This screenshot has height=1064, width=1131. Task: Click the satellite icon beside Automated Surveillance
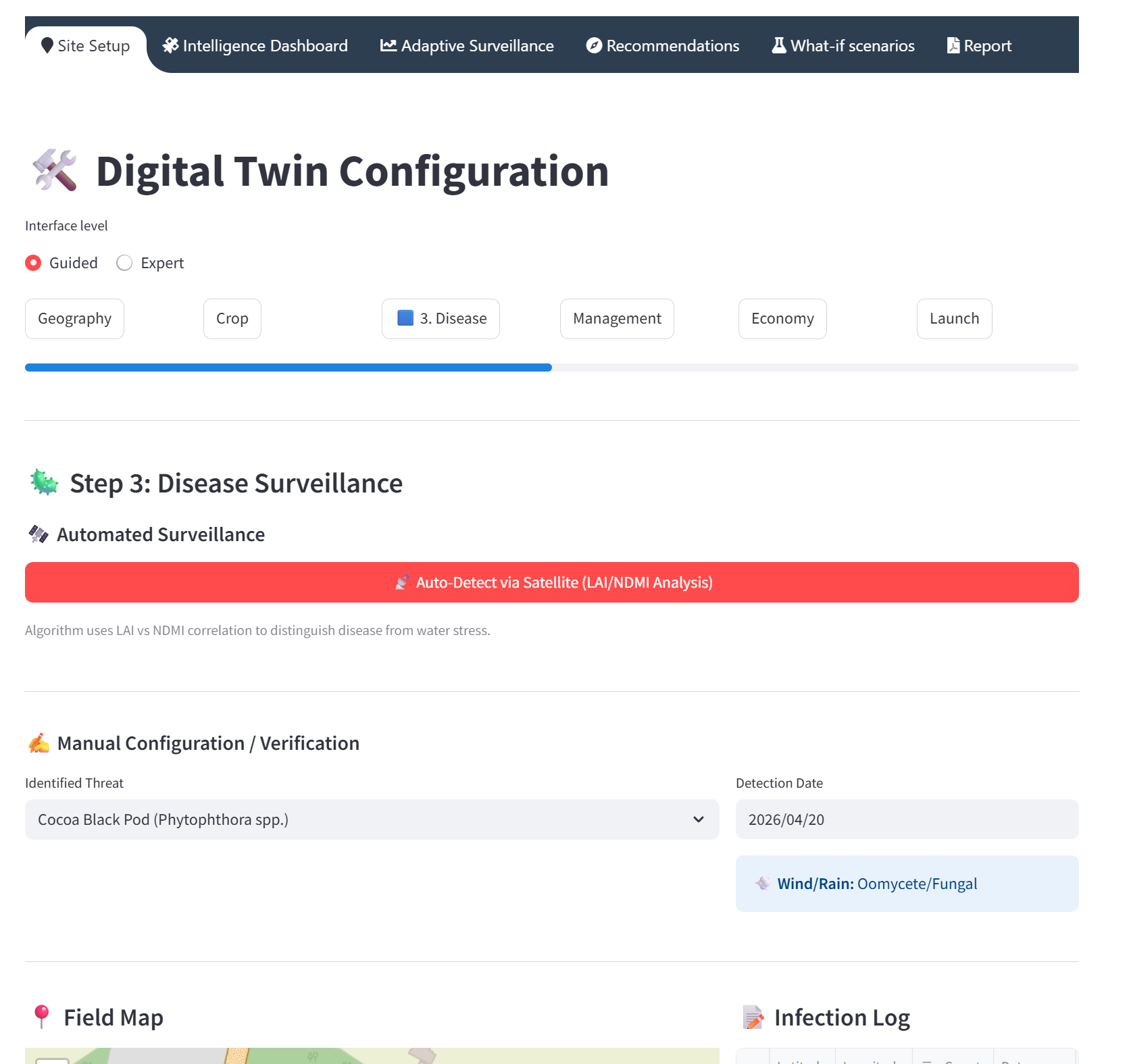[39, 534]
